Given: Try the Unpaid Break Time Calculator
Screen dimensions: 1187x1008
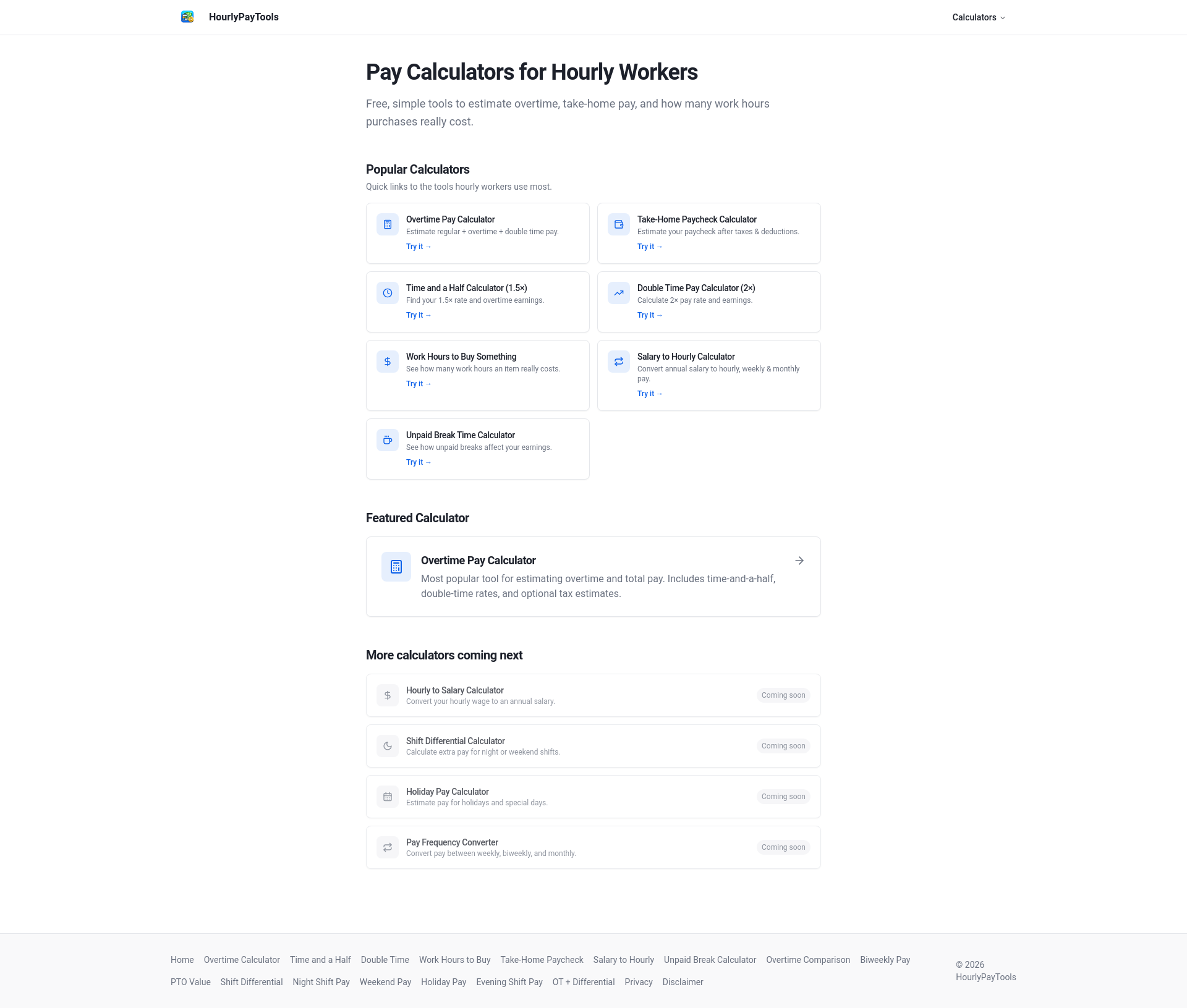Looking at the screenshot, I should click(x=419, y=462).
